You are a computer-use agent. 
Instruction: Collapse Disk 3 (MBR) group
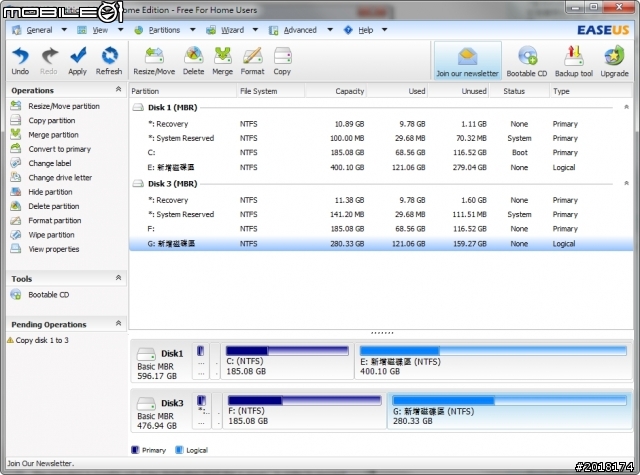pos(626,184)
